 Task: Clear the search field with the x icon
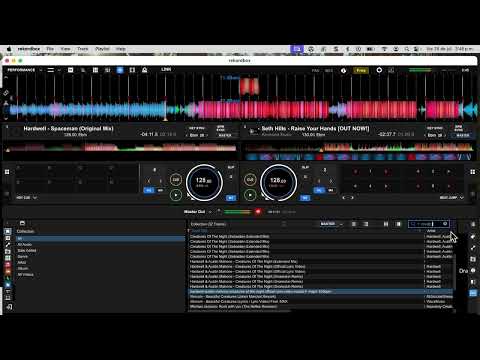pos(445,224)
